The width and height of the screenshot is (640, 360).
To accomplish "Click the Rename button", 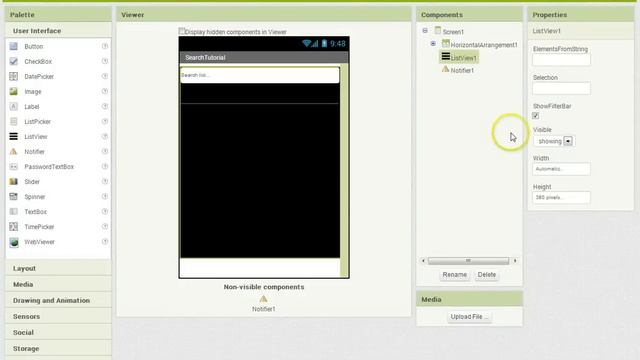I will tap(454, 275).
